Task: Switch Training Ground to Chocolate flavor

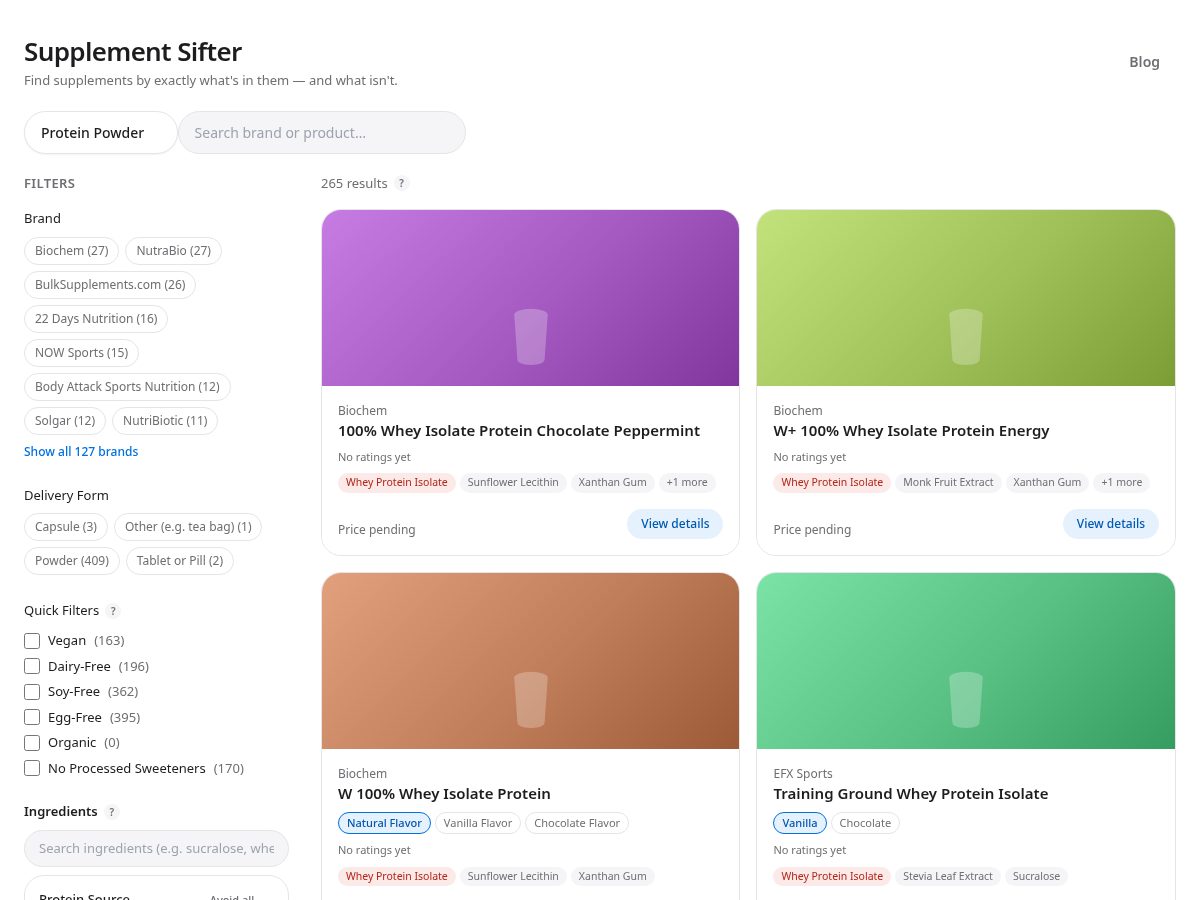Action: pyautogui.click(x=865, y=823)
